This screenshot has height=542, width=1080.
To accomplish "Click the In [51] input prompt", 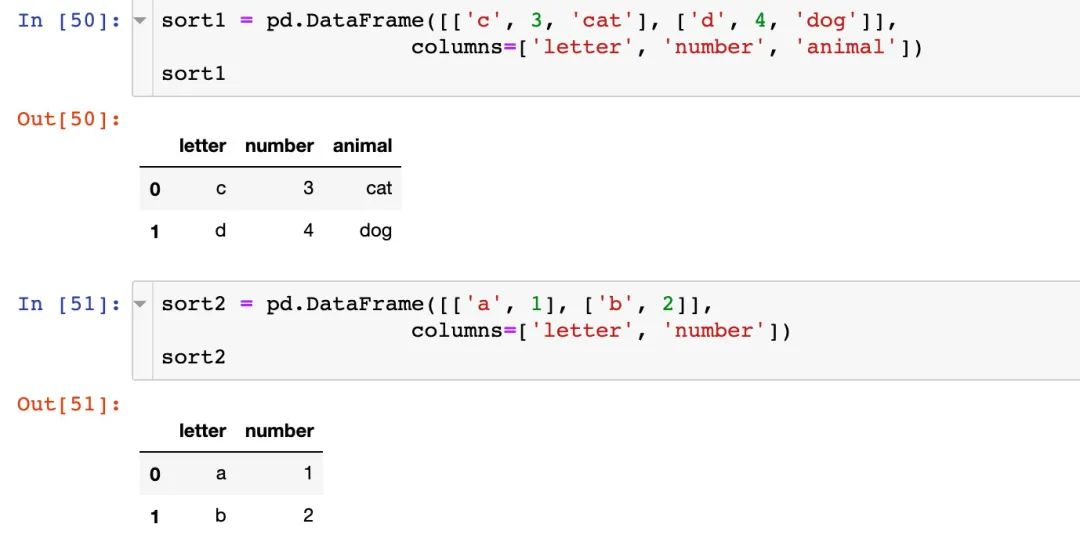I will coord(69,304).
